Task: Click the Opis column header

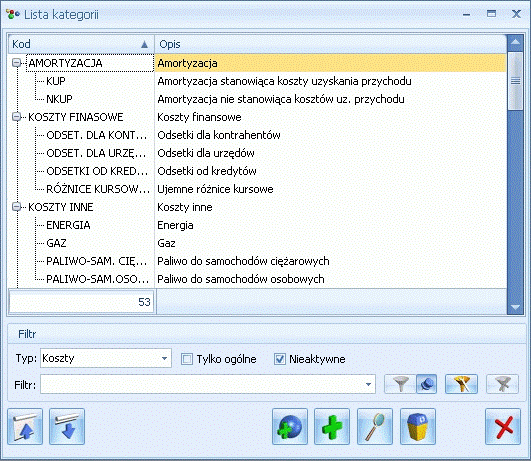Action: pyautogui.click(x=331, y=44)
